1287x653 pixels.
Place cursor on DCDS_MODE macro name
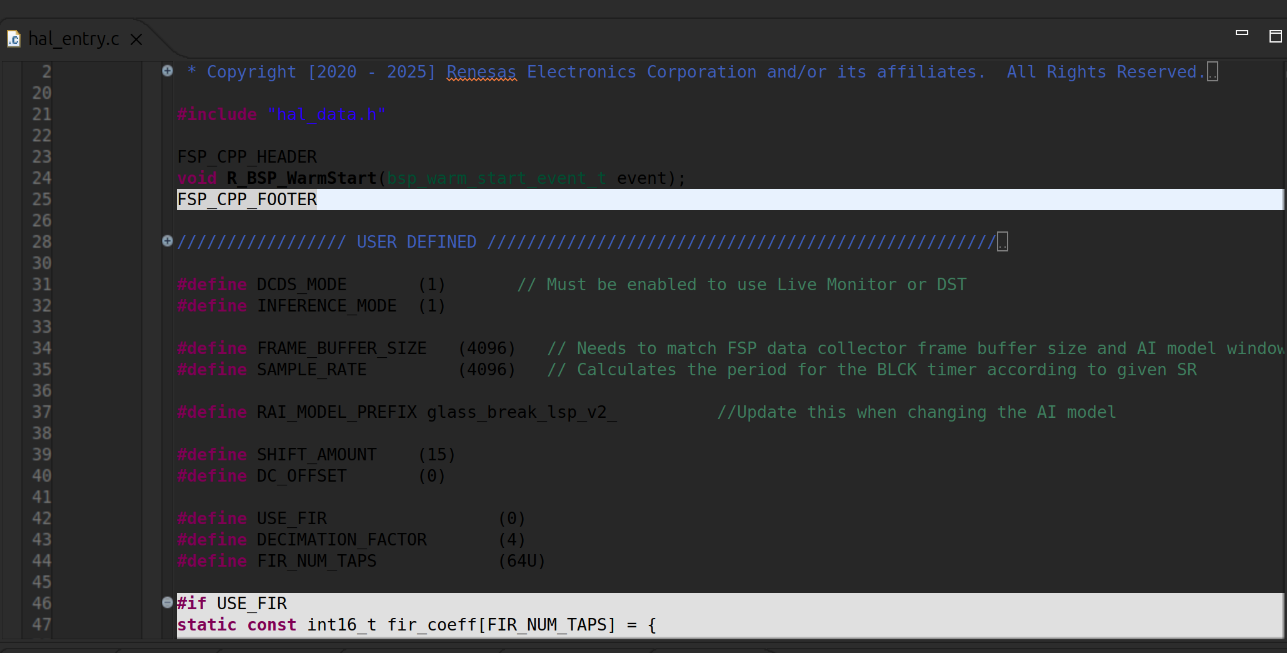click(x=301, y=285)
